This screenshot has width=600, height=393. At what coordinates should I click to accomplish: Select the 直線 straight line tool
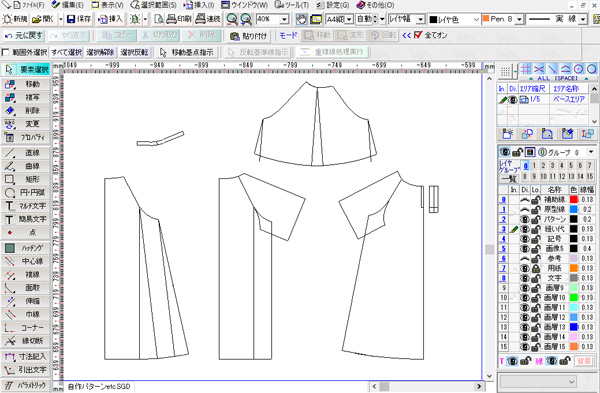(x=26, y=153)
